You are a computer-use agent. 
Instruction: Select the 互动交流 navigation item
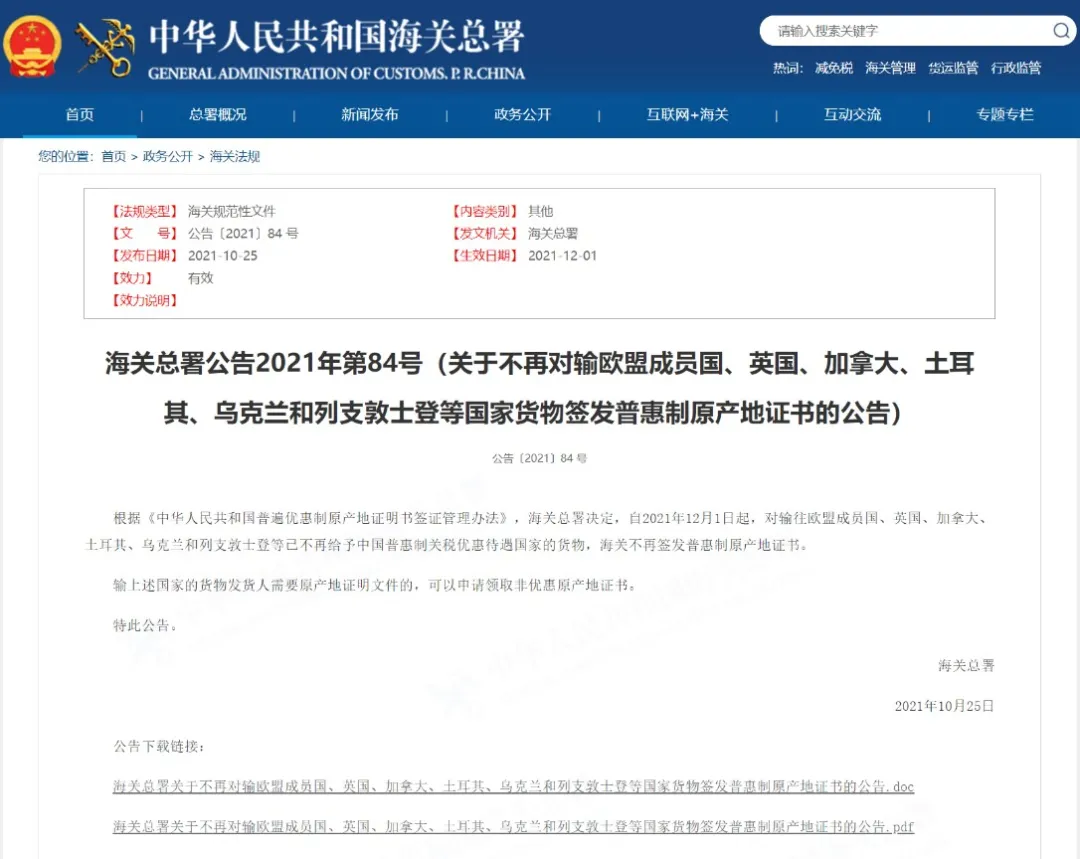click(853, 114)
